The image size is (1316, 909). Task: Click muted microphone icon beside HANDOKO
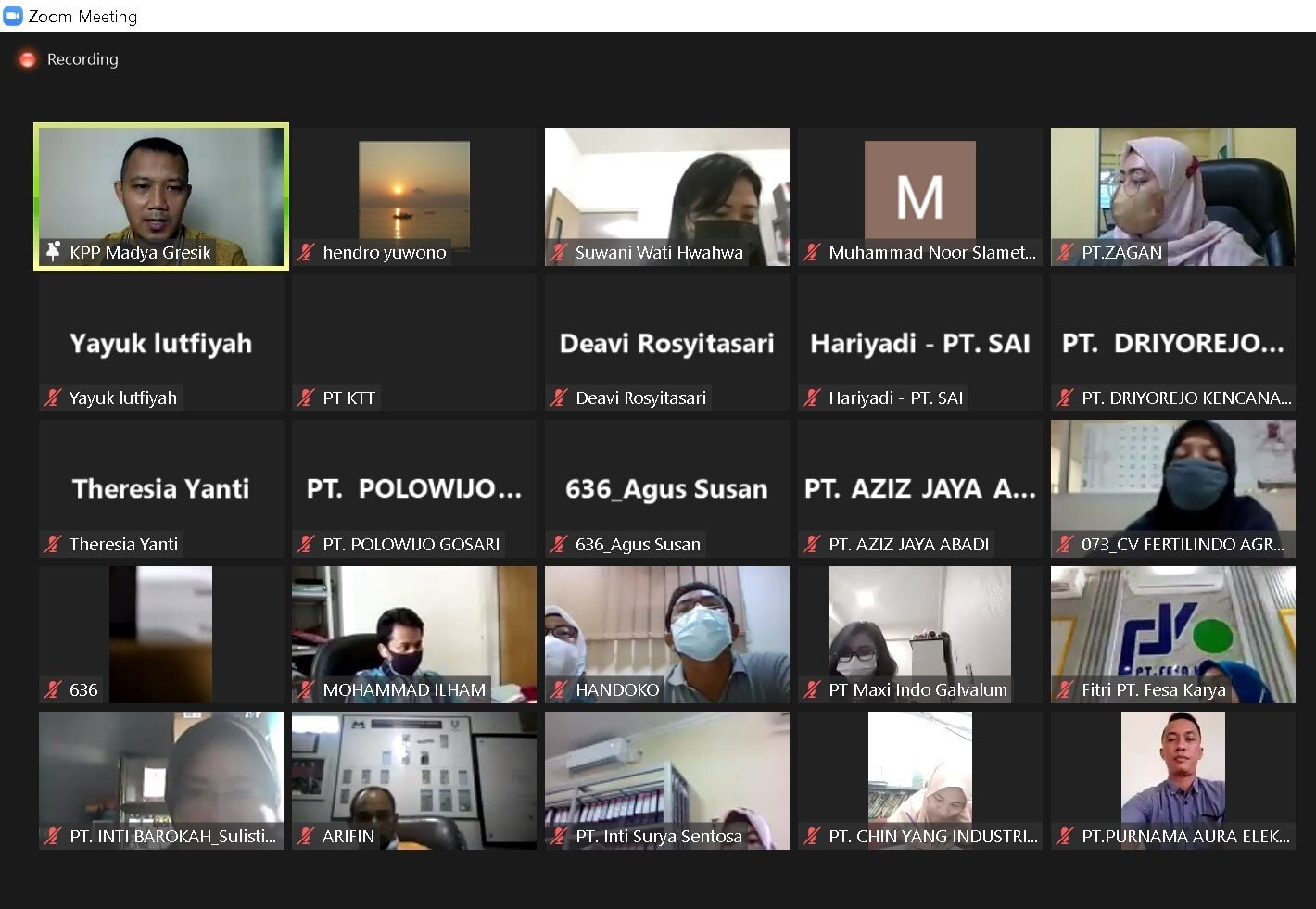pyautogui.click(x=559, y=689)
